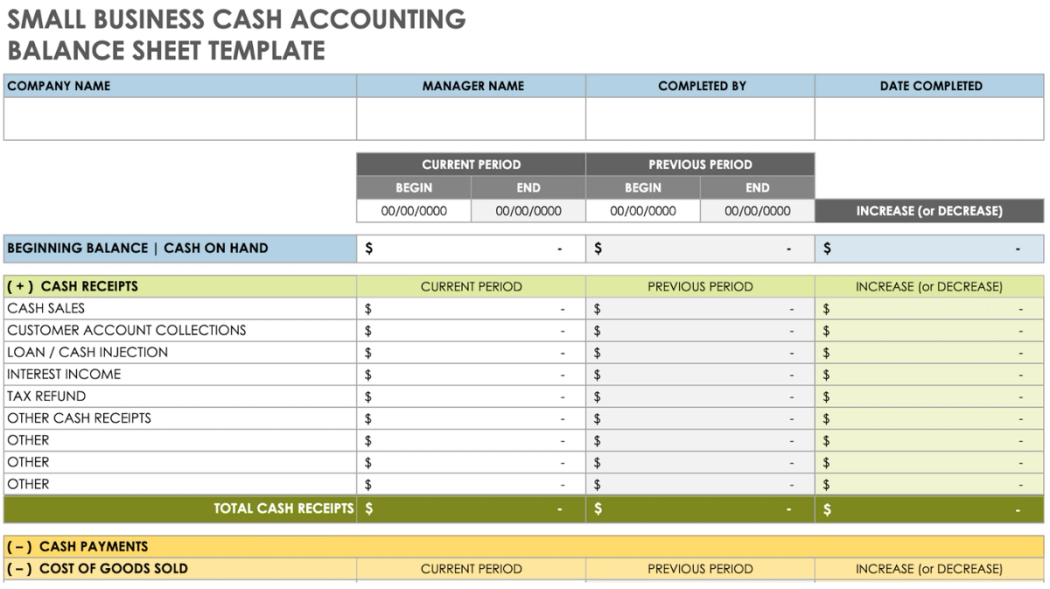The width and height of the screenshot is (1050, 589).
Task: Click OTHER CASH RECEIPTS previous period cell
Action: pos(700,418)
